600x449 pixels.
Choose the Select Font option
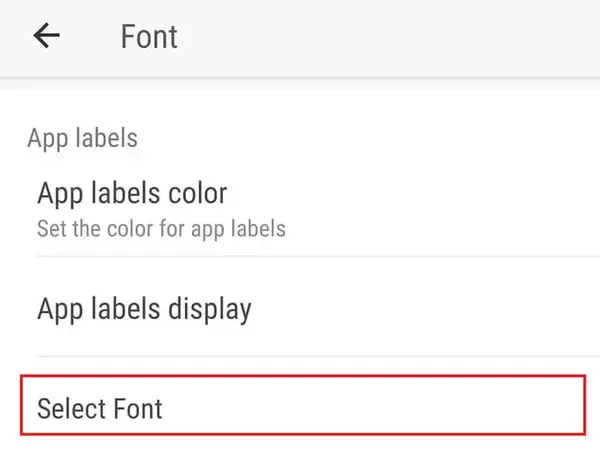tap(100, 408)
